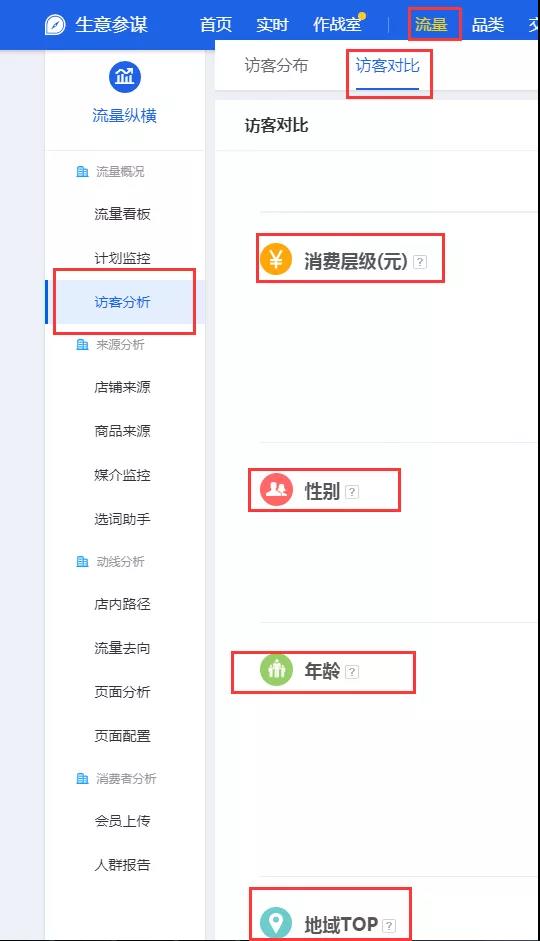Open help question mark next to 性别
The width and height of the screenshot is (540, 941).
pyautogui.click(x=352, y=492)
